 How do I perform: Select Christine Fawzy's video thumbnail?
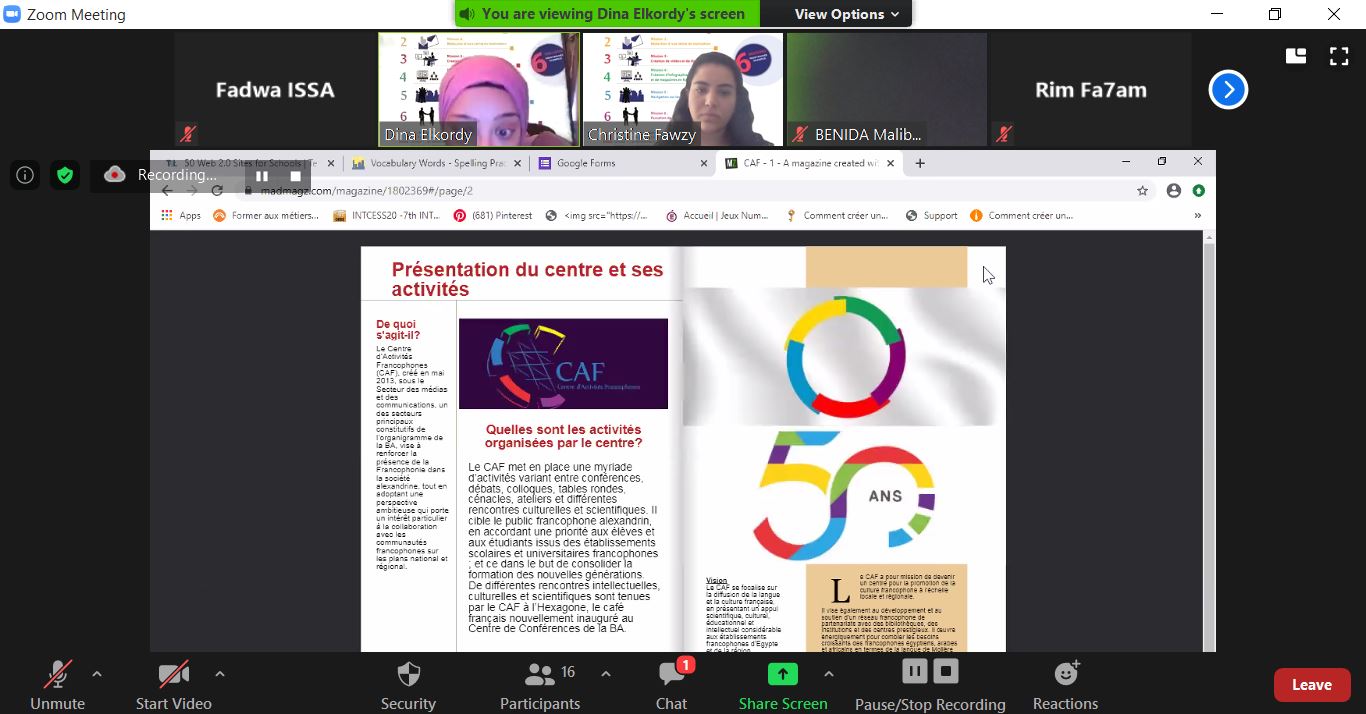tap(683, 90)
